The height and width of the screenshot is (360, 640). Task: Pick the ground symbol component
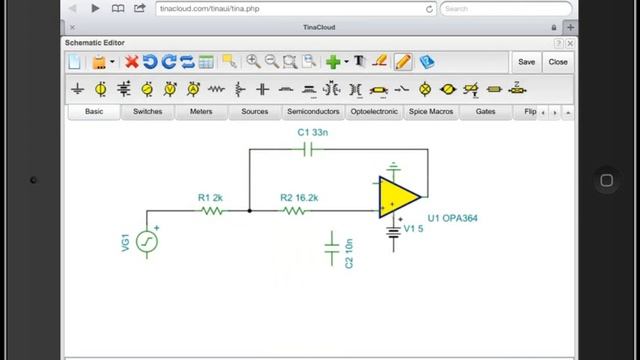tap(78, 89)
